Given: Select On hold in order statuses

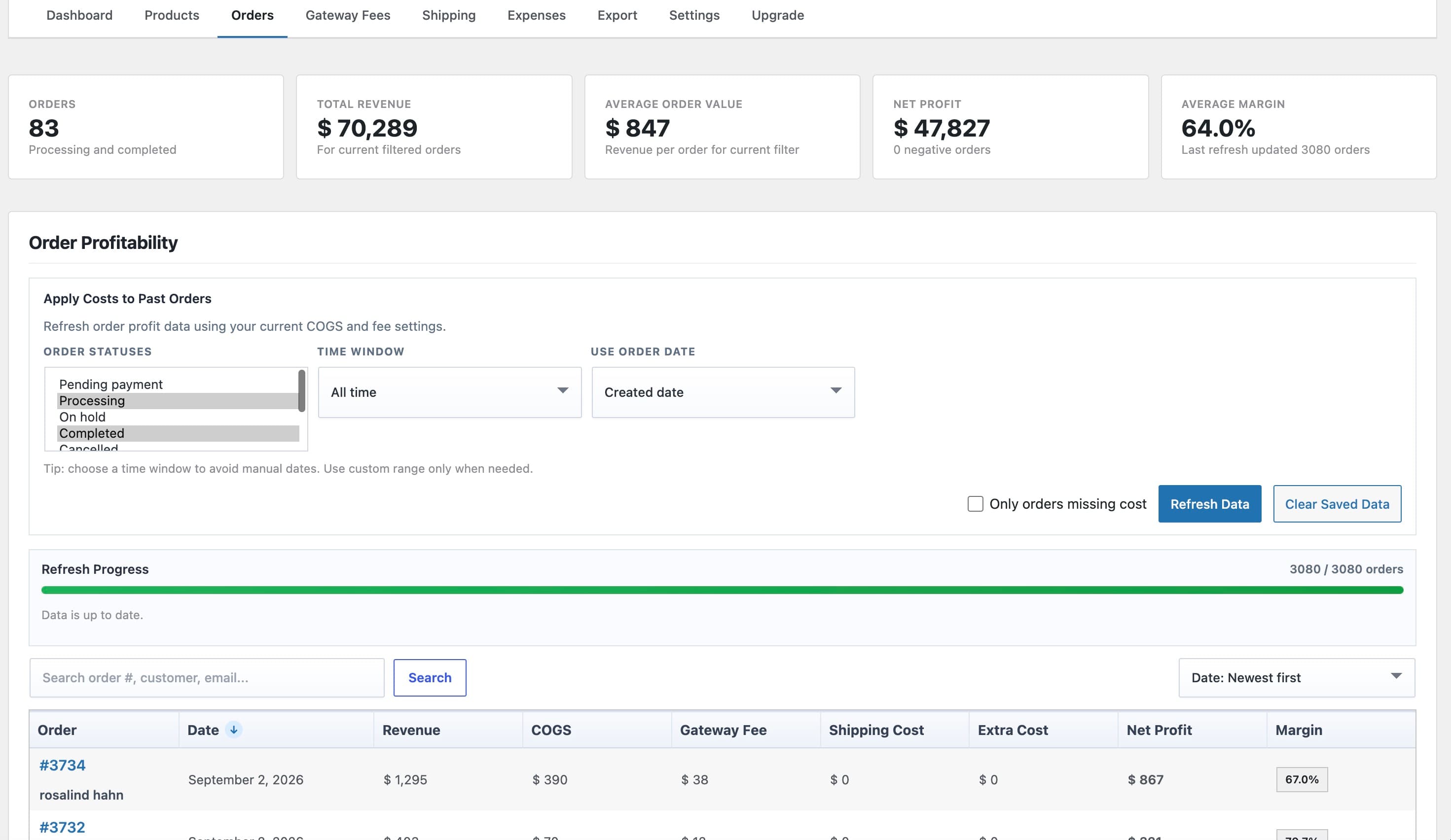Looking at the screenshot, I should point(178,417).
